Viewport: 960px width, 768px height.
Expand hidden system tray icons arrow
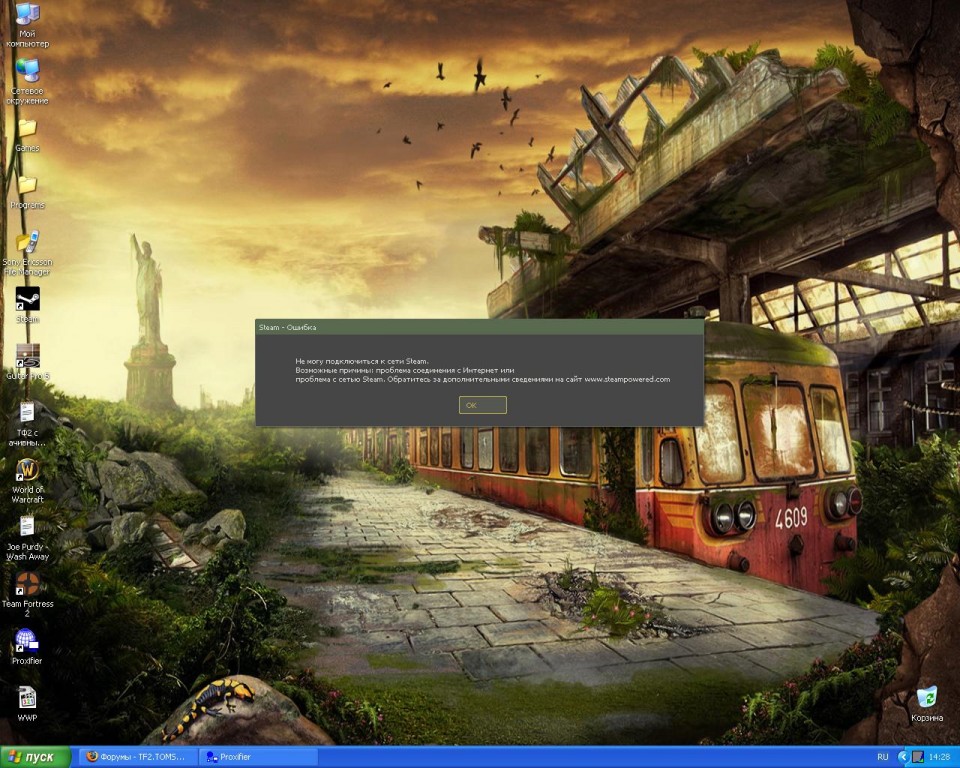(902, 757)
